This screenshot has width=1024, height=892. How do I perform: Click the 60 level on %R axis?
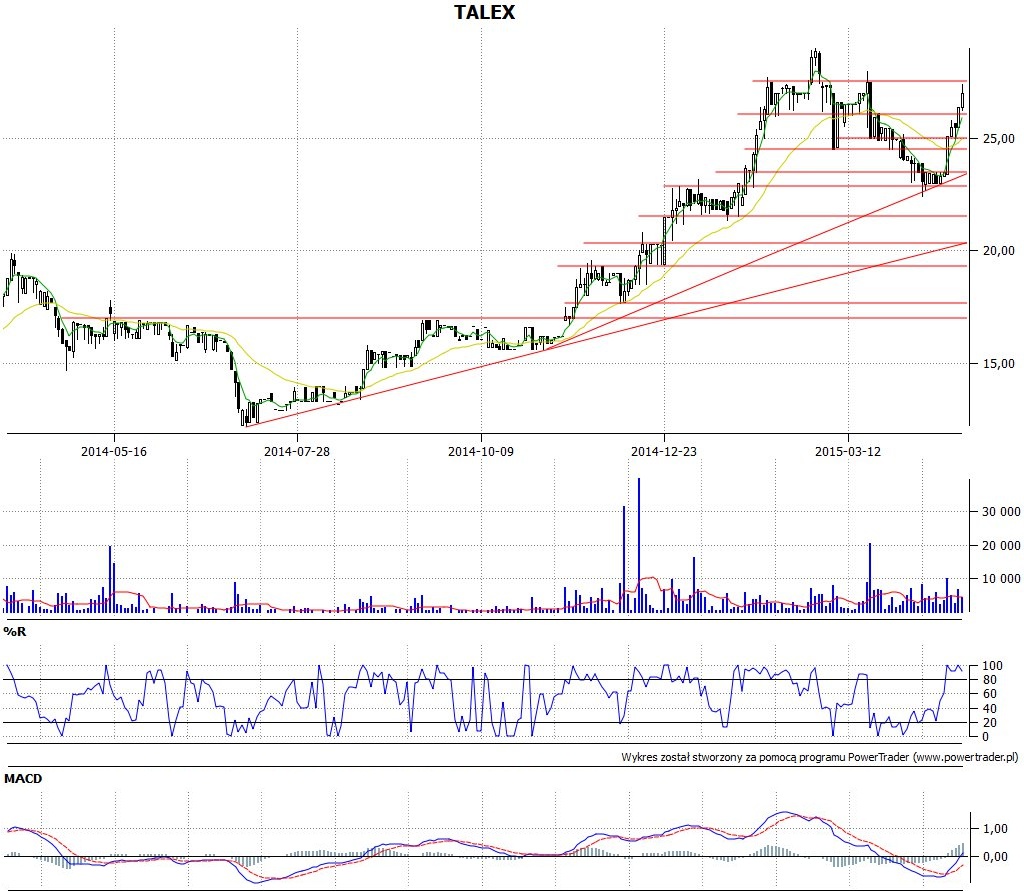click(990, 694)
